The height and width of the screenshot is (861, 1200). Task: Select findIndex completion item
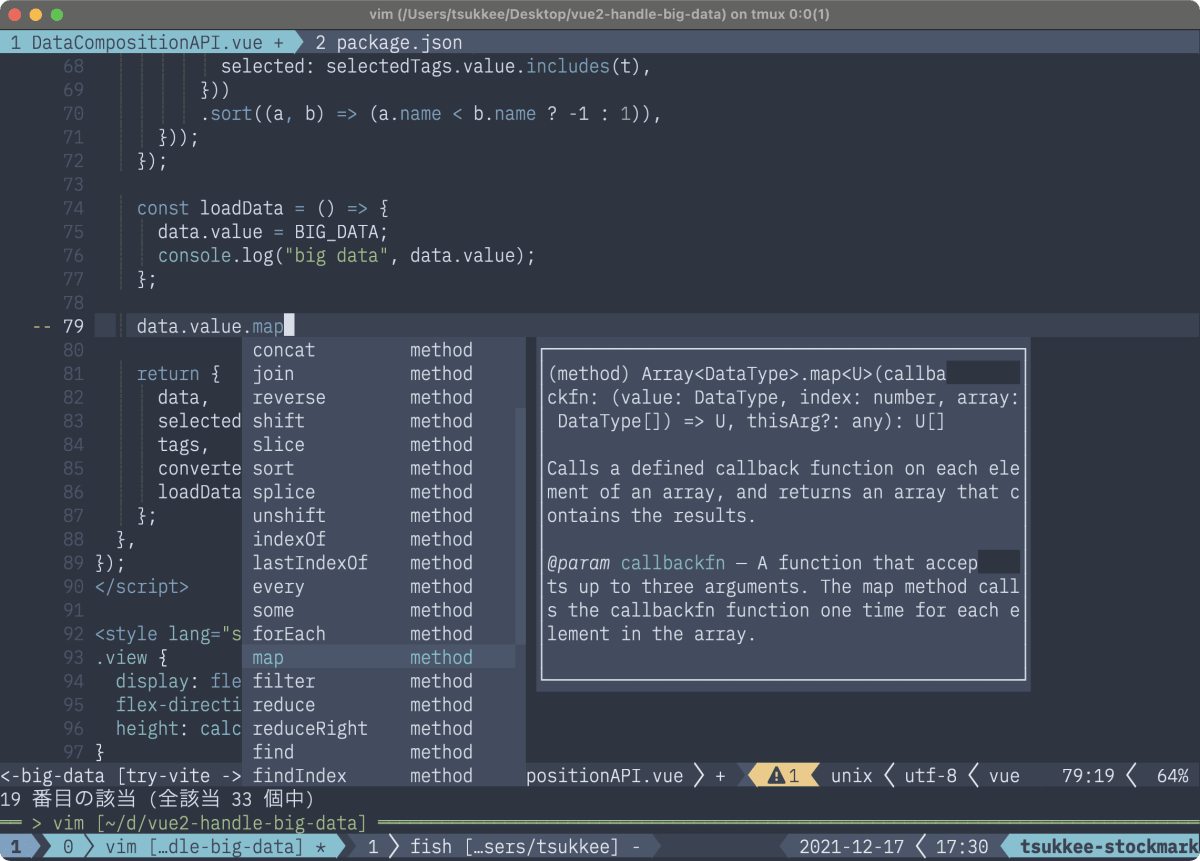[379, 776]
